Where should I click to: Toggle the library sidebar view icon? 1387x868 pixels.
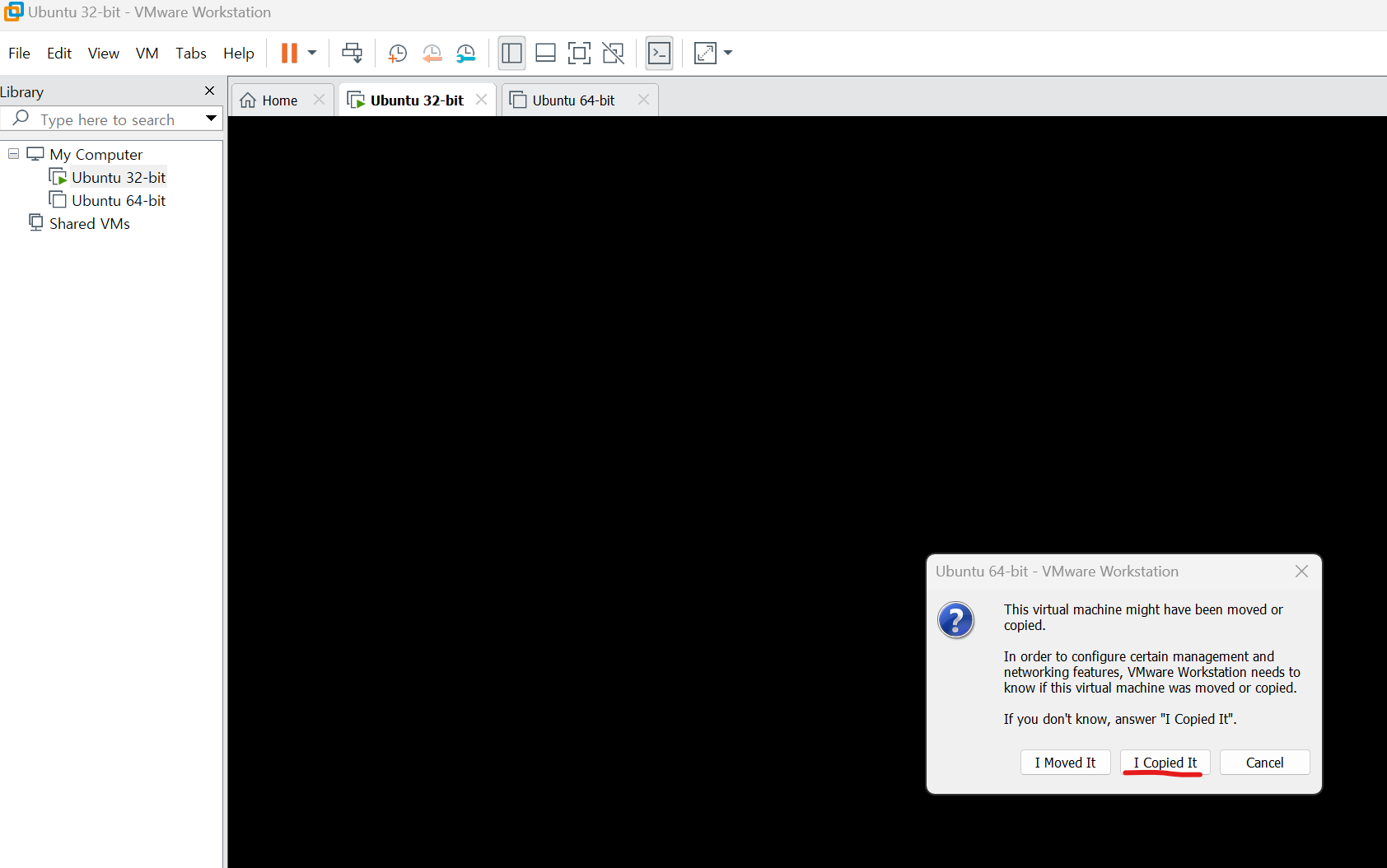click(x=511, y=54)
